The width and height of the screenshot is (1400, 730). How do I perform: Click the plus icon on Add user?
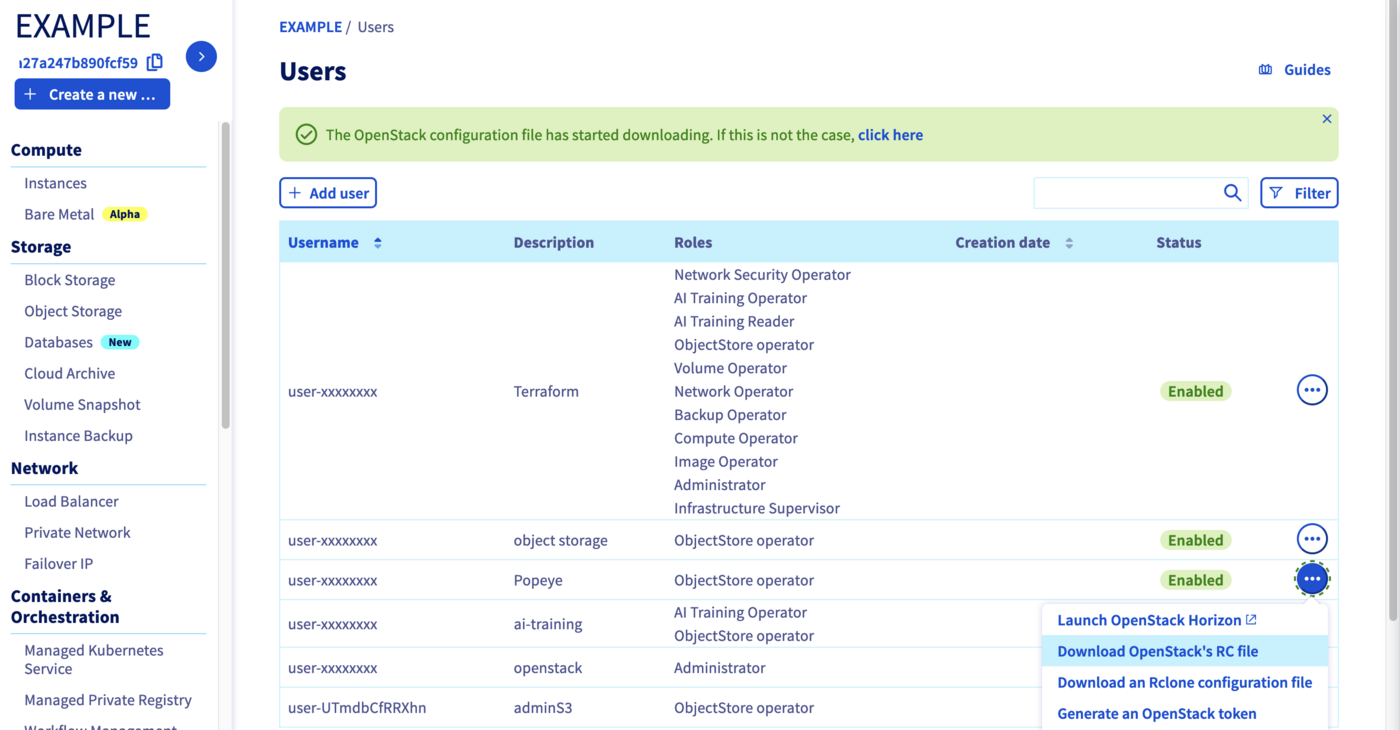point(295,192)
